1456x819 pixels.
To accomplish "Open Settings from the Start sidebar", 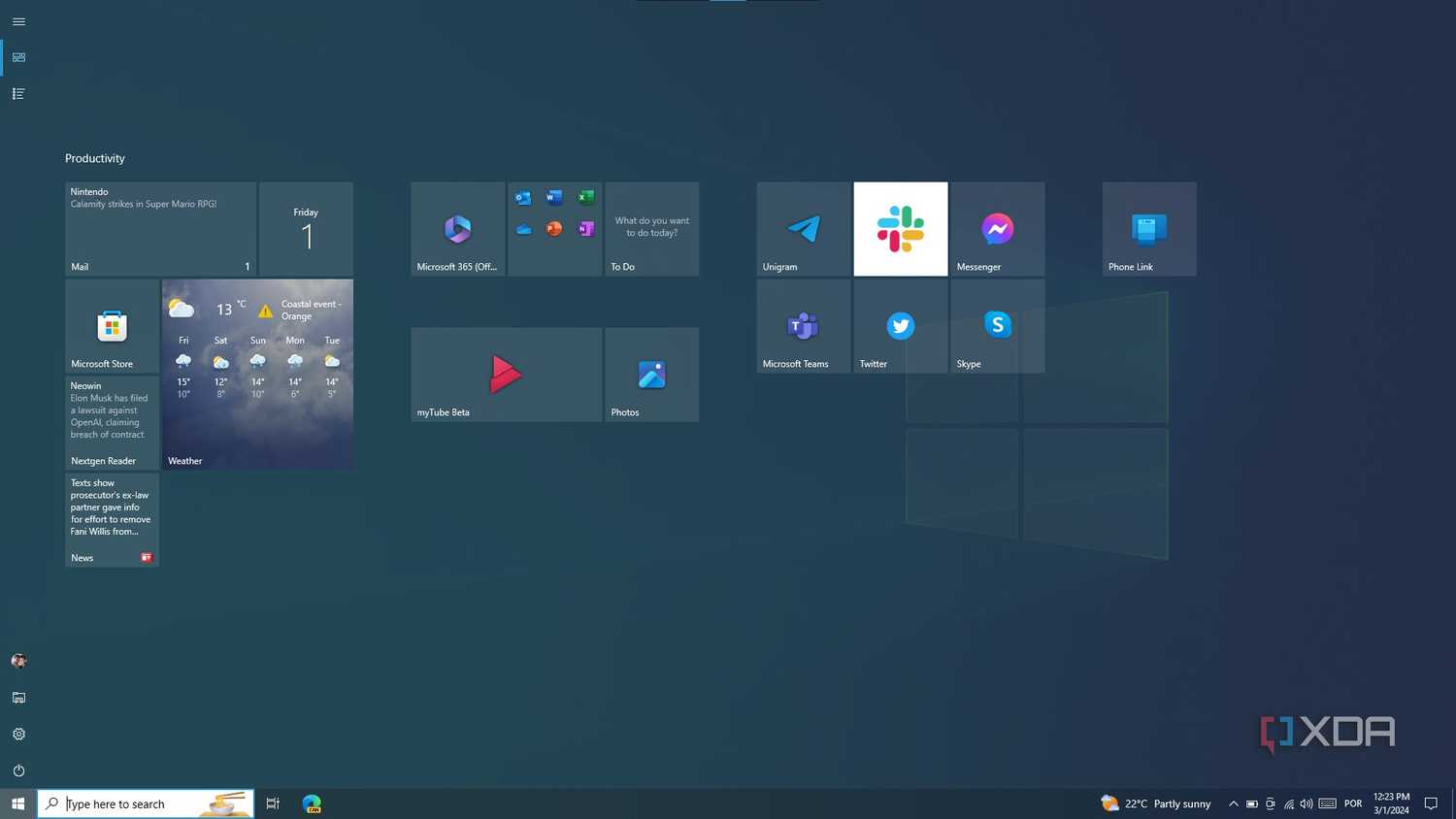I will click(18, 735).
